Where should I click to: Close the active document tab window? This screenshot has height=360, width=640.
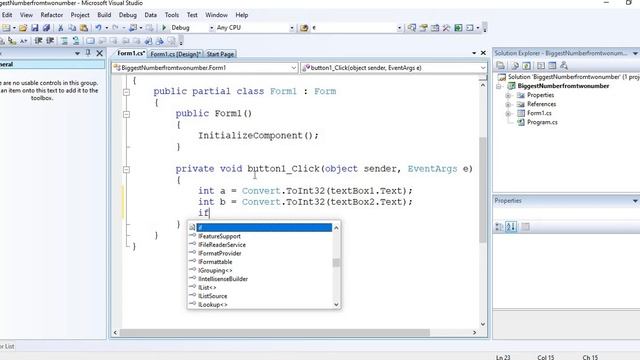coord(483,53)
